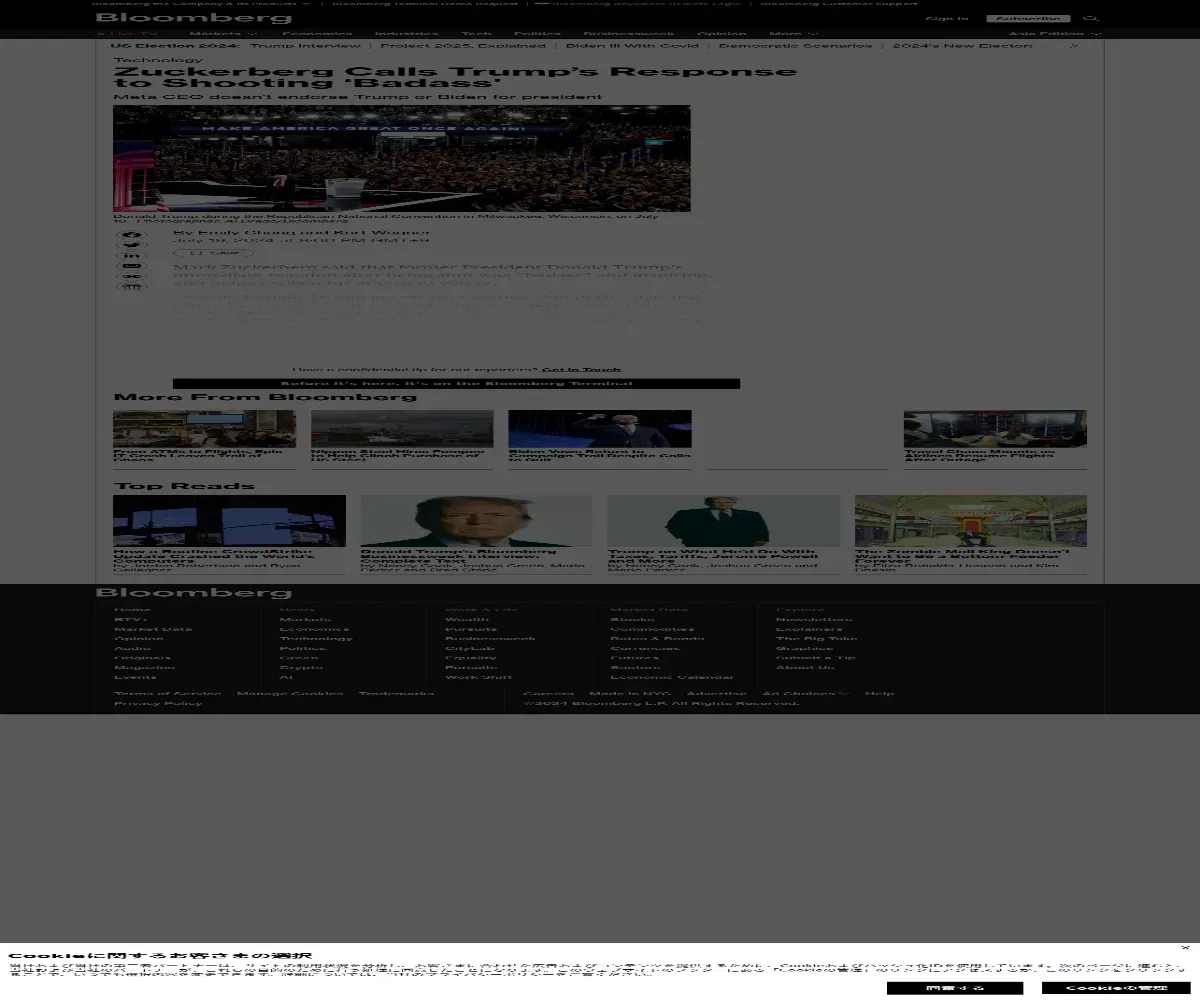Open the Markets dropdown menu
Image resolution: width=1200 pixels, height=1000 pixels.
coord(223,34)
